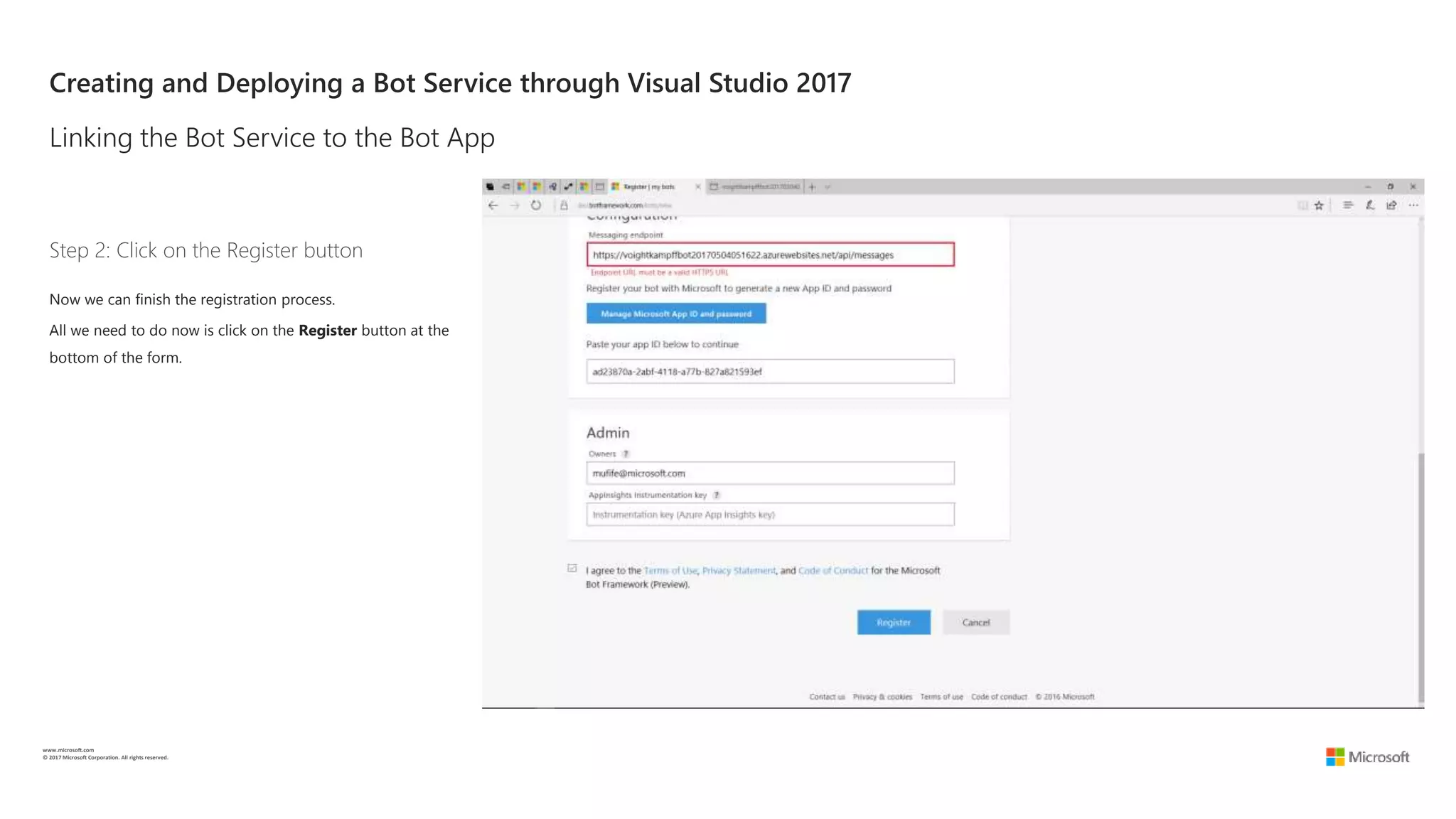Click Manage Microsoft App ID and password
Viewport: 1456px width, 819px height.
coord(675,314)
